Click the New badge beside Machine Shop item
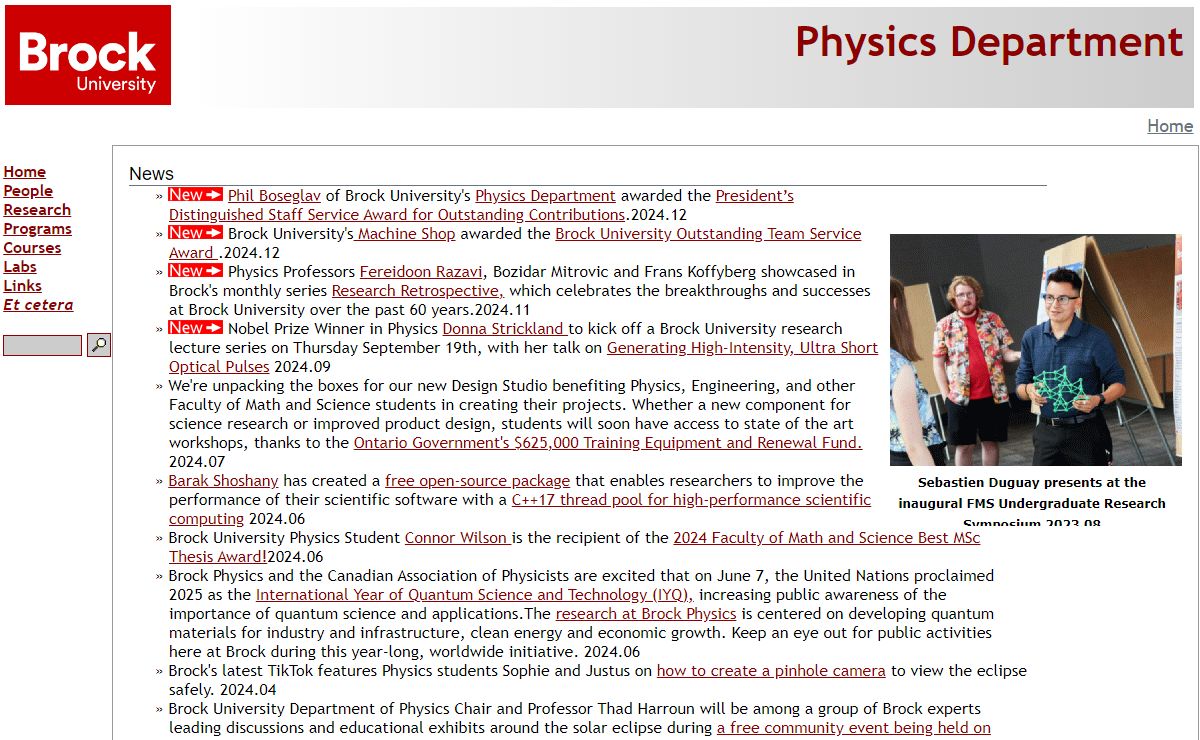Image resolution: width=1200 pixels, height=740 pixels. [x=195, y=233]
